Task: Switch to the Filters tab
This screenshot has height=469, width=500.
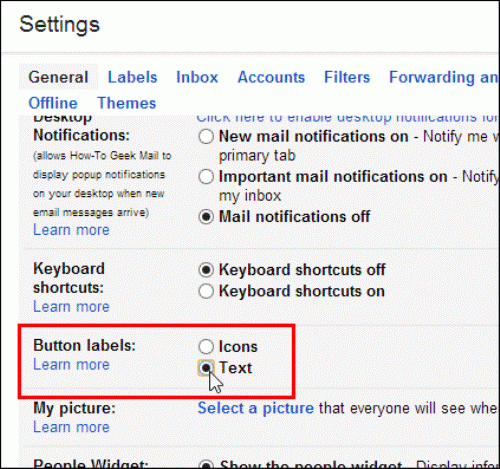Action: tap(347, 77)
